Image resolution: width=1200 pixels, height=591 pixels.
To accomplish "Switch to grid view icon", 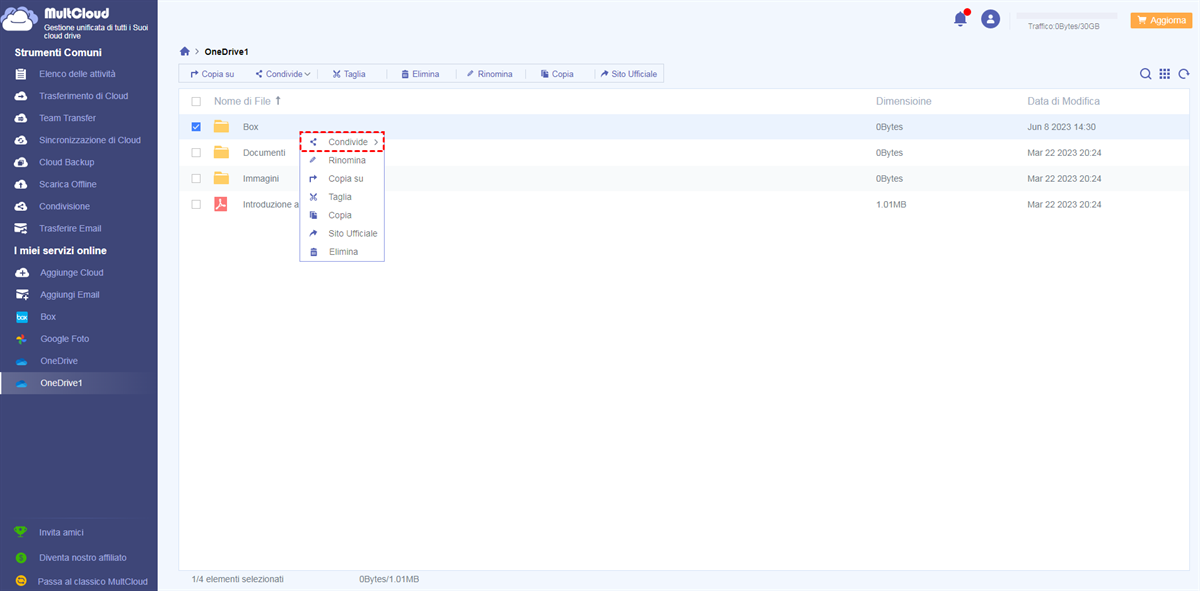I will coord(1165,74).
